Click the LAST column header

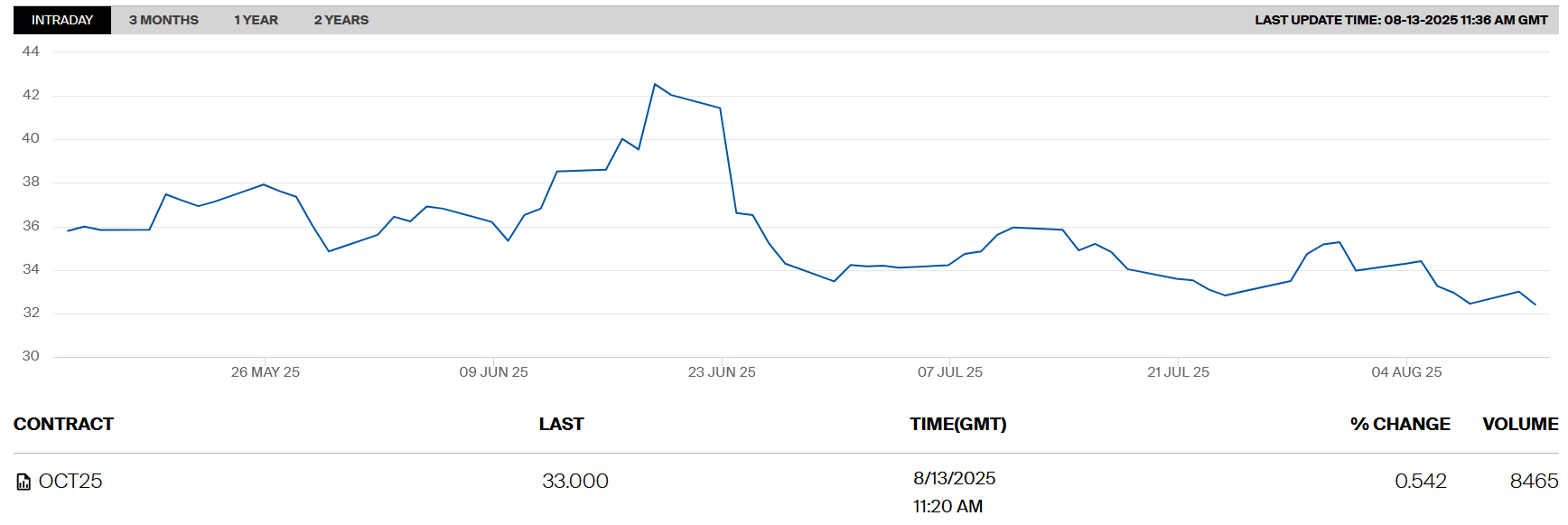click(561, 424)
